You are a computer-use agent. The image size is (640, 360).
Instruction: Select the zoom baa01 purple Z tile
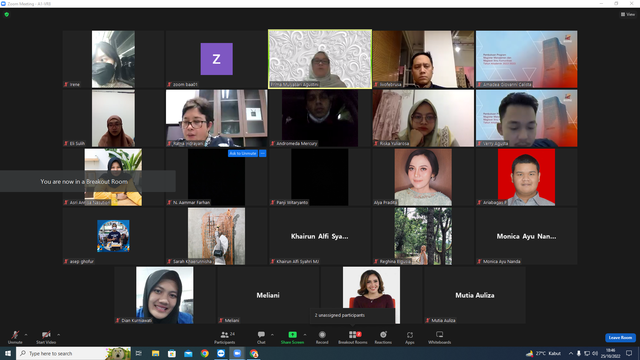point(217,59)
